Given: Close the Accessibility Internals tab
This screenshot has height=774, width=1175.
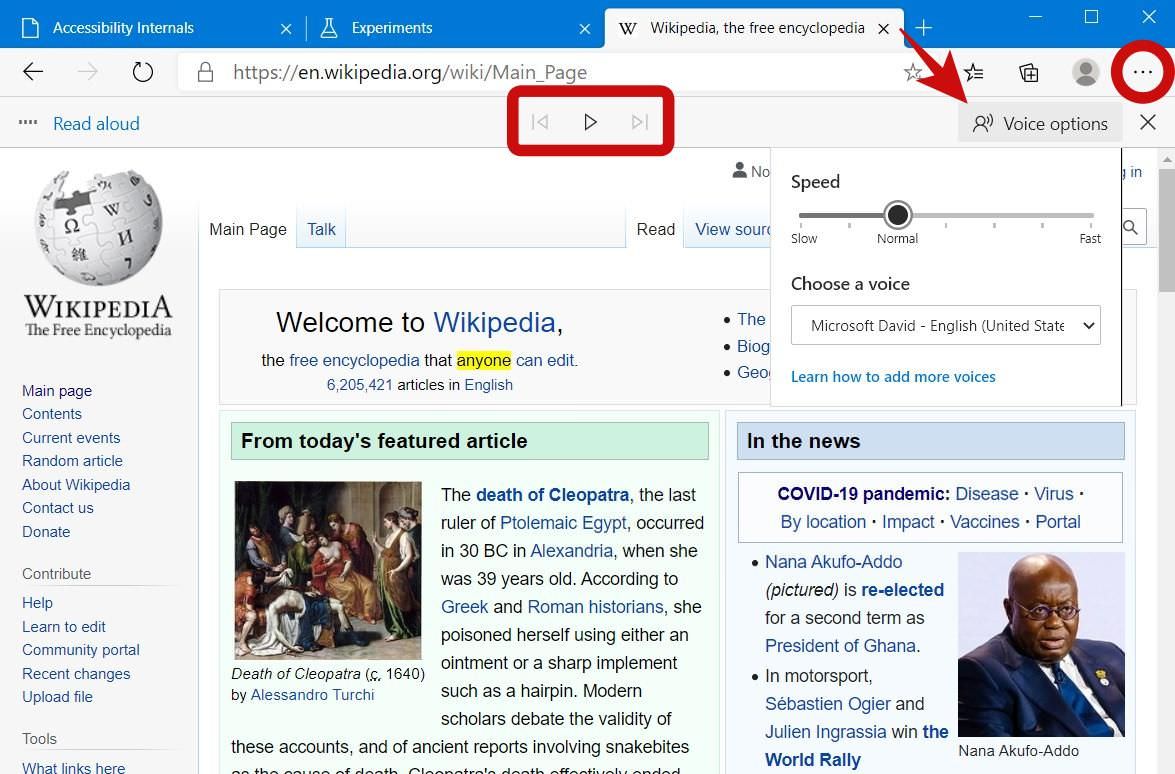Looking at the screenshot, I should tap(286, 28).
